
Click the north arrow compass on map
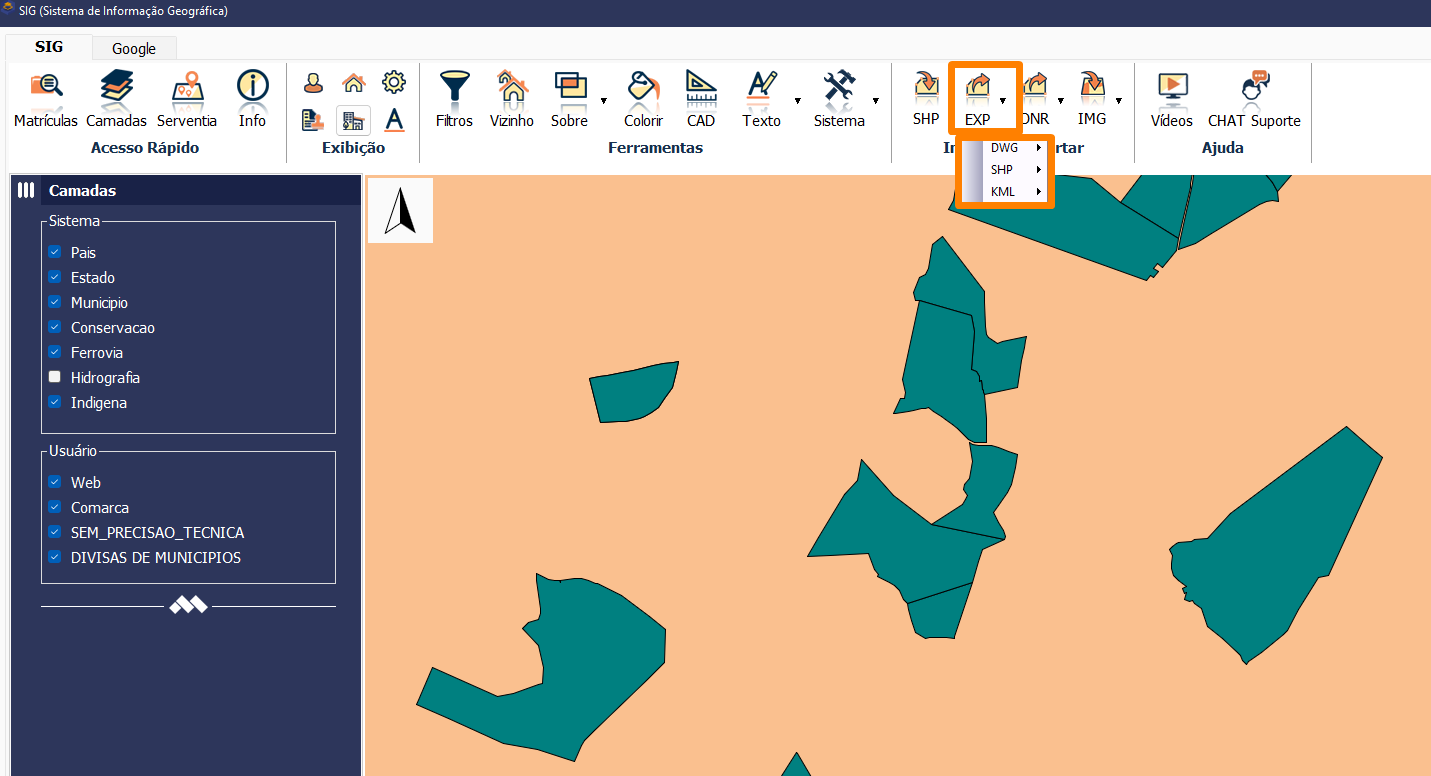coord(400,210)
